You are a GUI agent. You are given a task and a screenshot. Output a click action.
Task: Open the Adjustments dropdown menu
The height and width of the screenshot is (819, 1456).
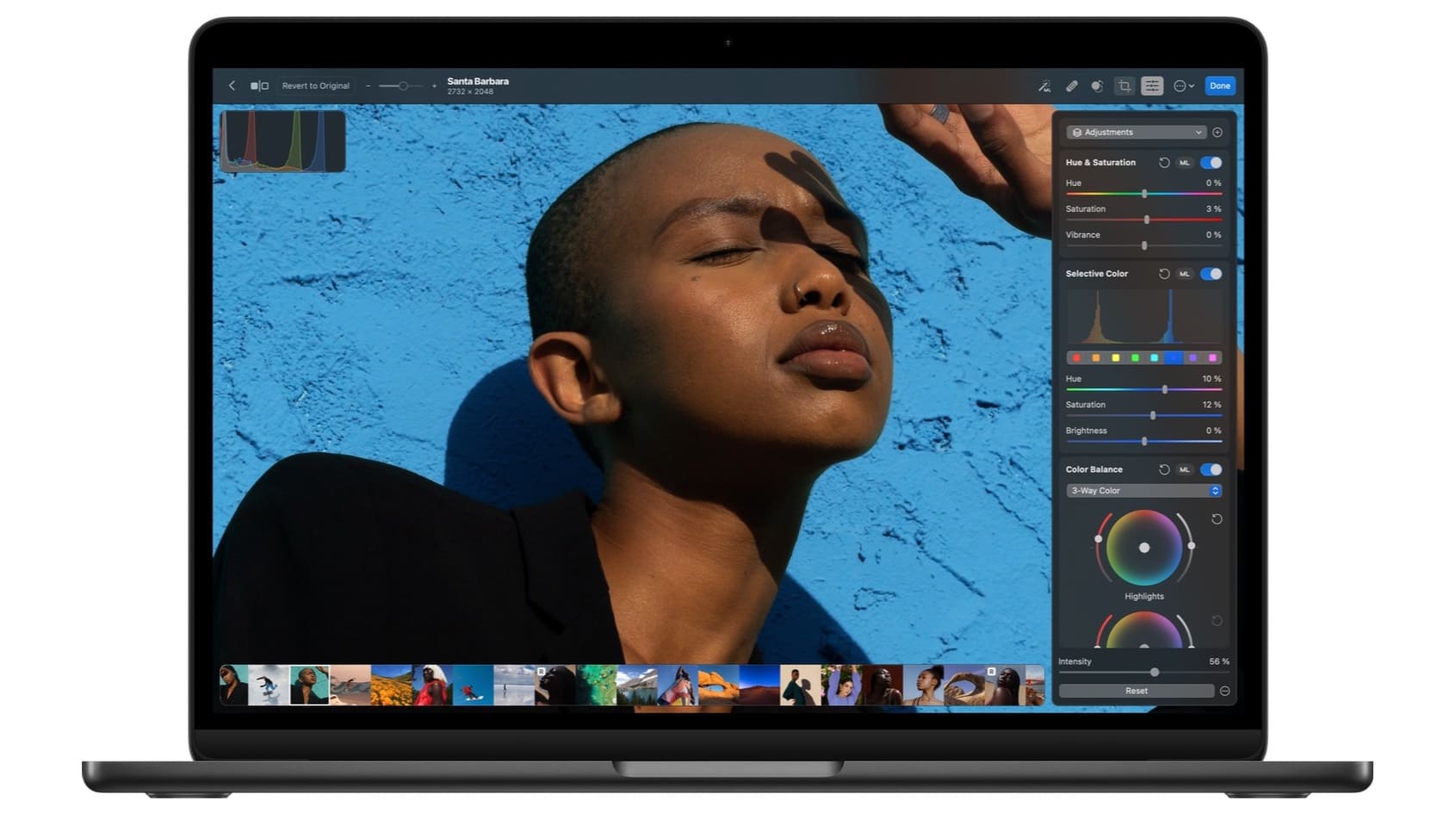click(1136, 133)
